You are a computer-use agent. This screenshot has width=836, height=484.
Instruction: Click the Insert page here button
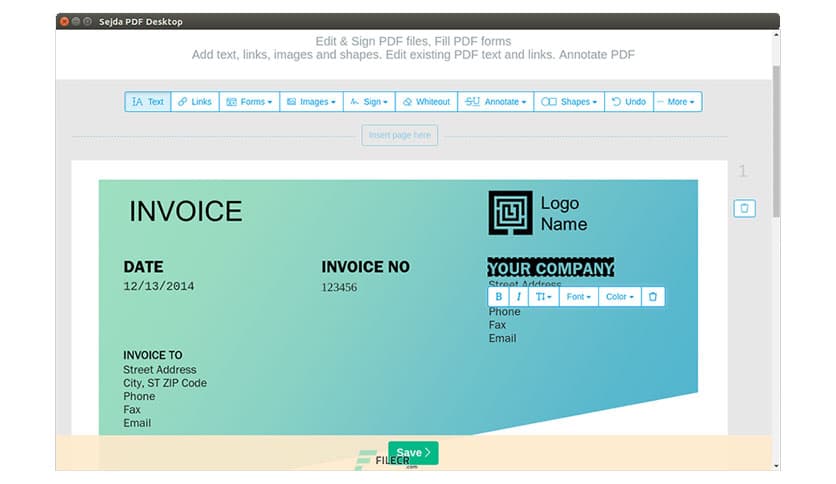tap(399, 135)
